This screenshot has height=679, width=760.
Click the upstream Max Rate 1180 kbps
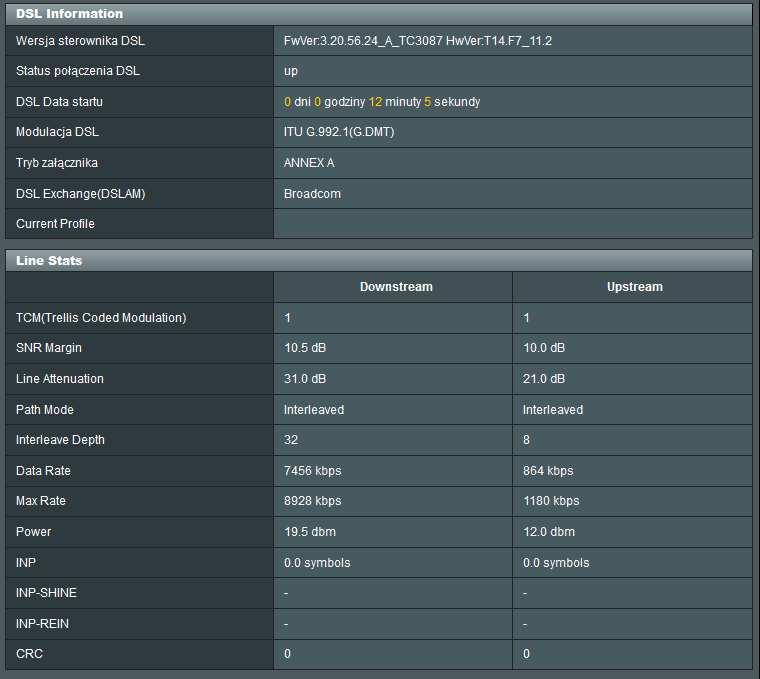coord(551,501)
